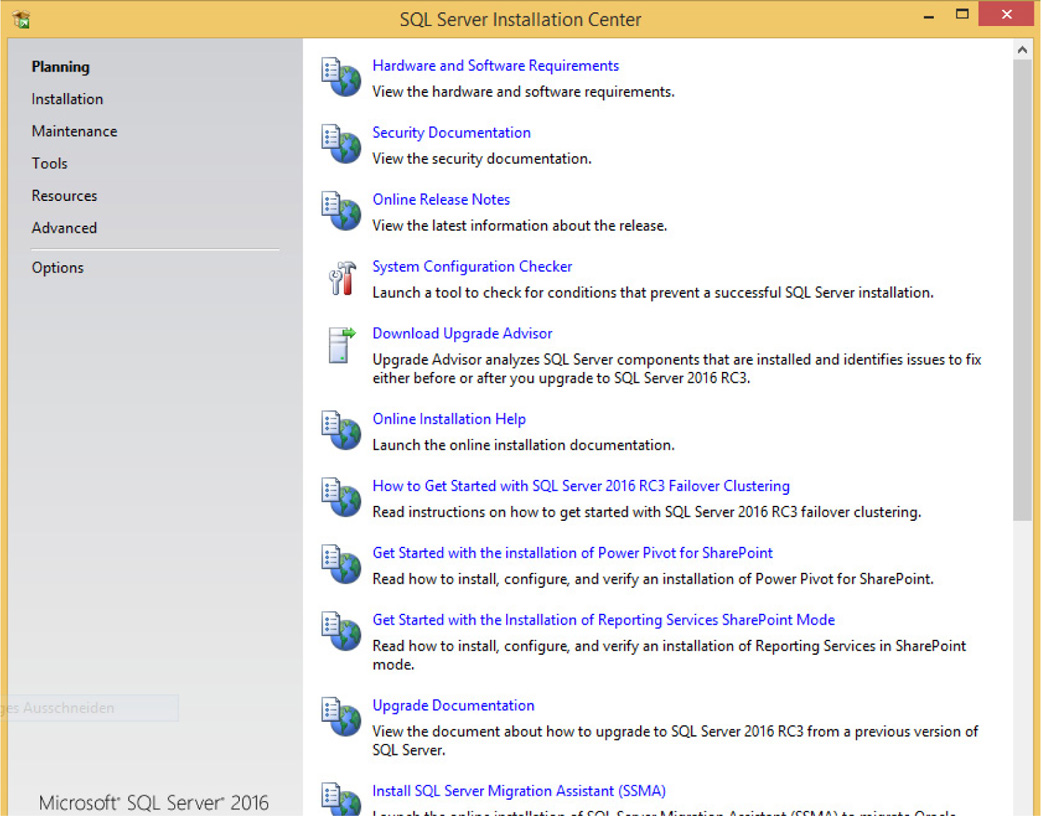The image size is (1041, 816).
Task: Click the SQL Server Migration Assistant globe icon
Action: coord(341,799)
